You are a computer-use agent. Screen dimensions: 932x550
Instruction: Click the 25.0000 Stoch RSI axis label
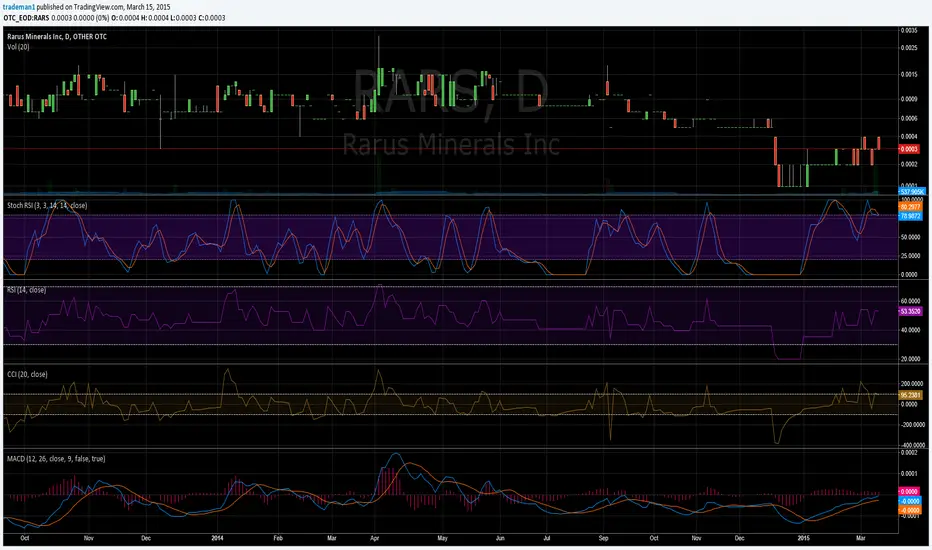coord(911,256)
